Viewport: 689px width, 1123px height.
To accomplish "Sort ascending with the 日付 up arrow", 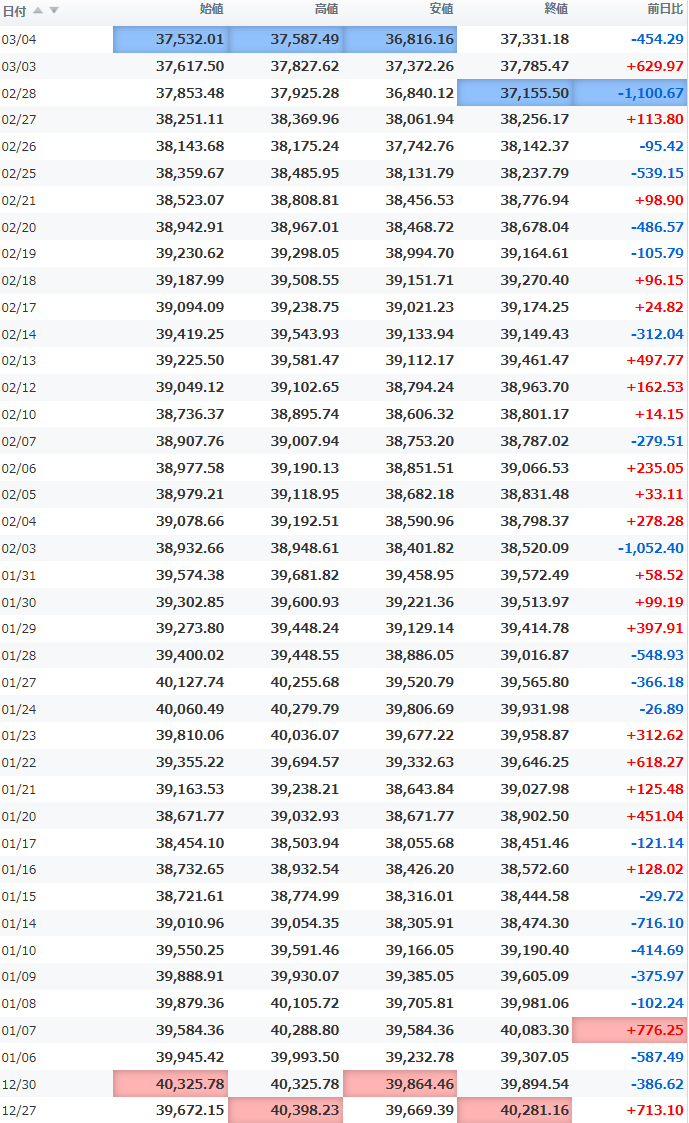I will 38,10.
